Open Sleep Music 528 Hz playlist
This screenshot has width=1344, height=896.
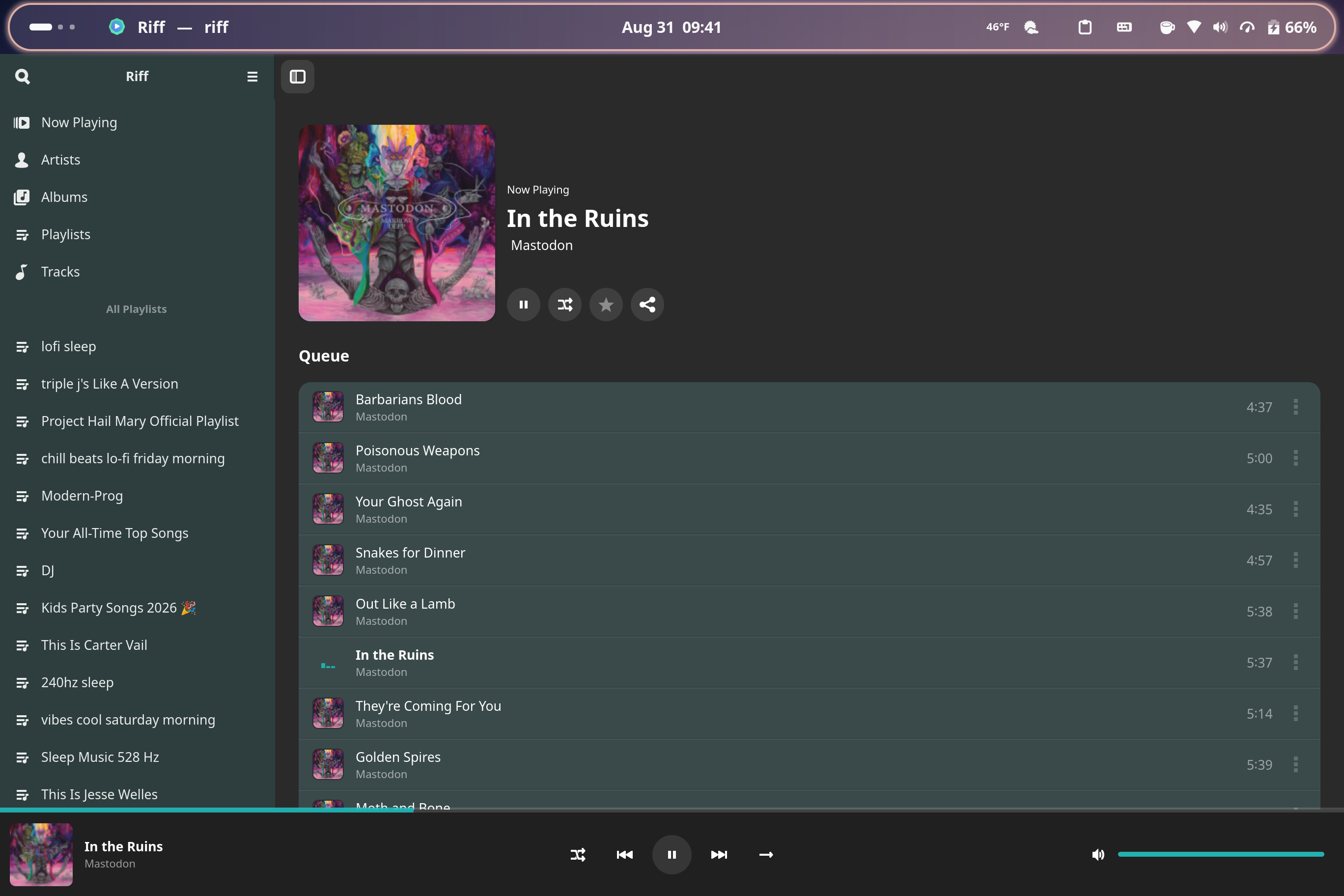[x=137, y=757]
